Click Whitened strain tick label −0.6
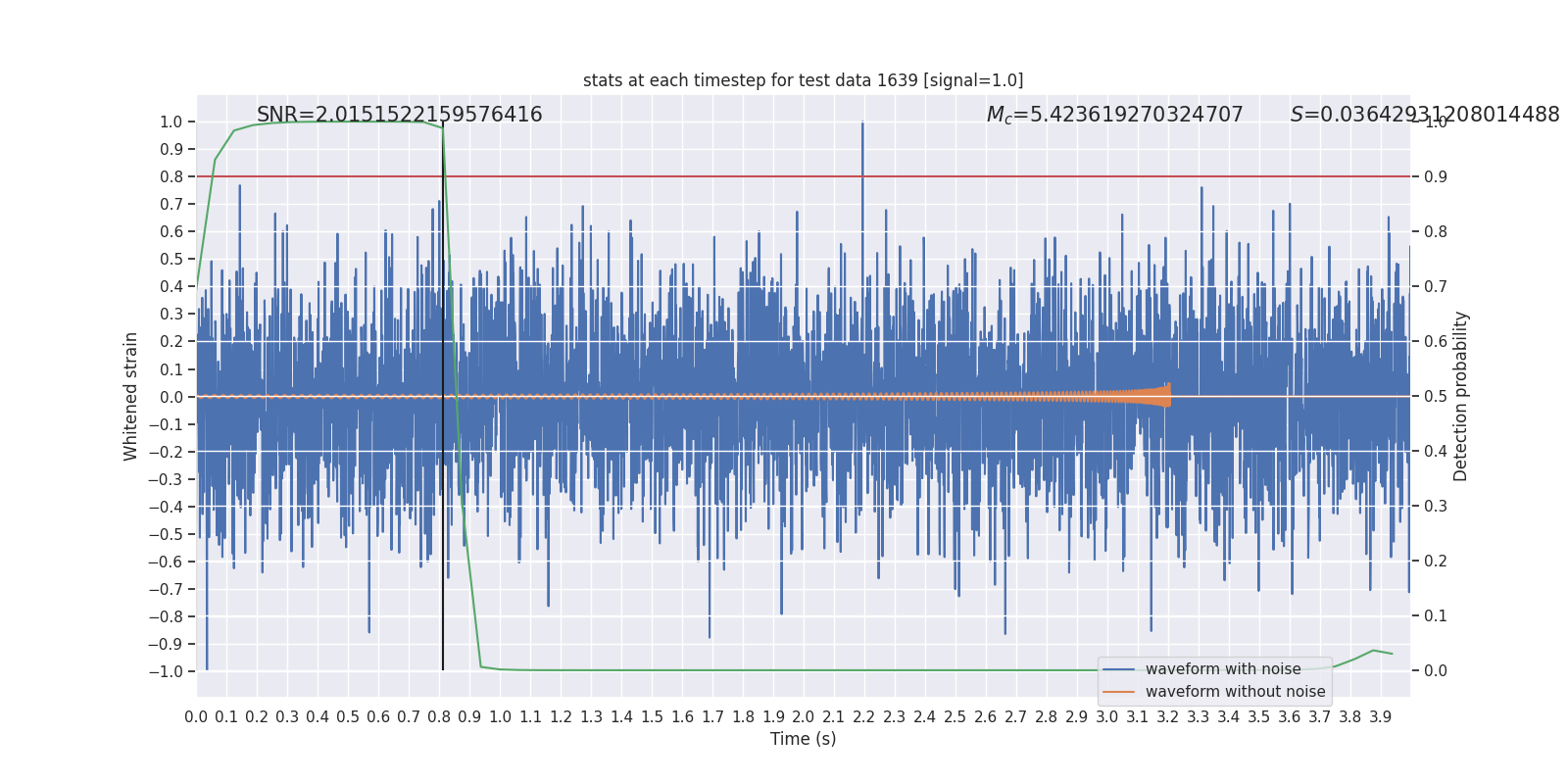Screen dimensions: 1568x784 [x=165, y=562]
